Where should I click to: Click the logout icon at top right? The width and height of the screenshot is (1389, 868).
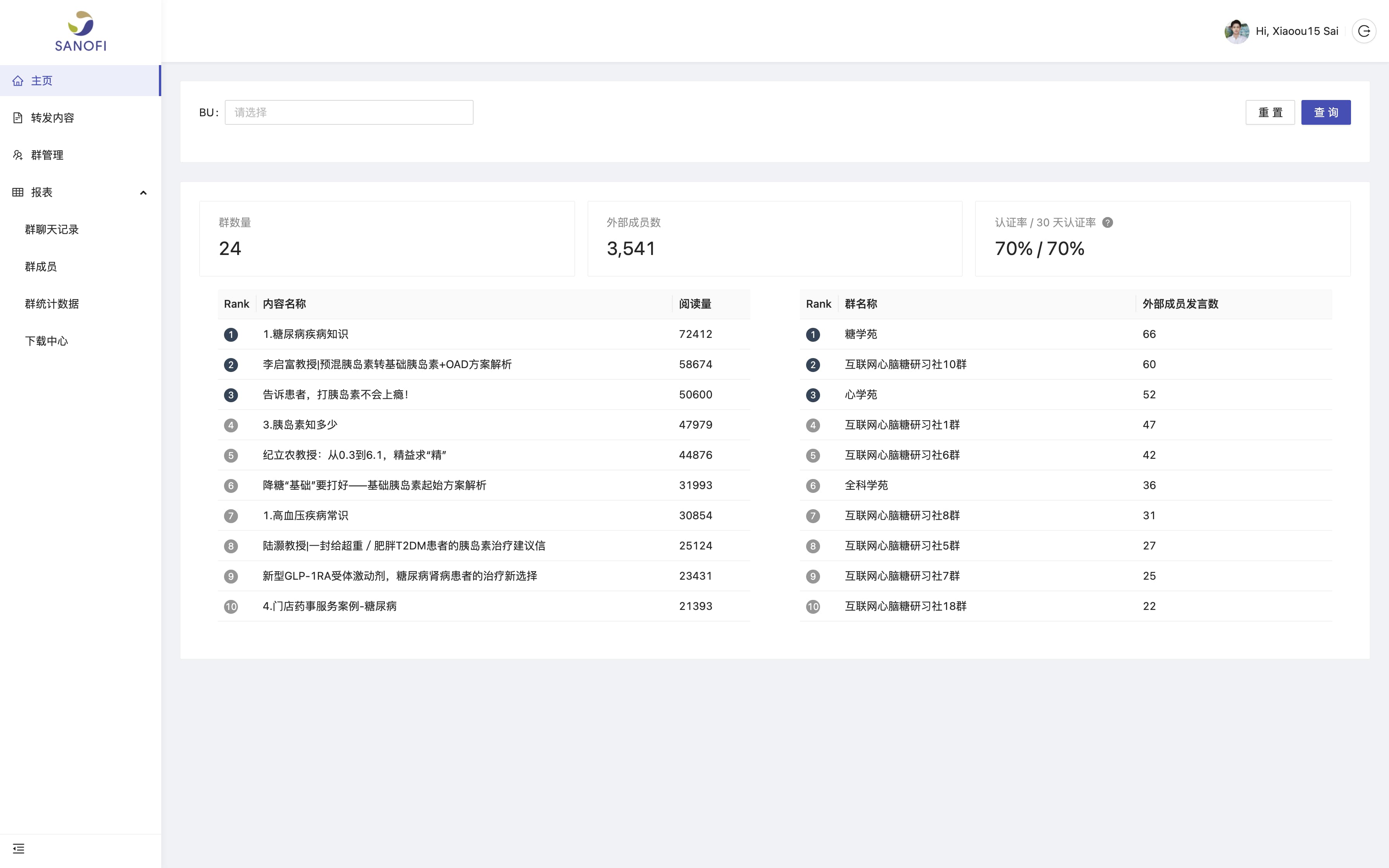coord(1364,31)
